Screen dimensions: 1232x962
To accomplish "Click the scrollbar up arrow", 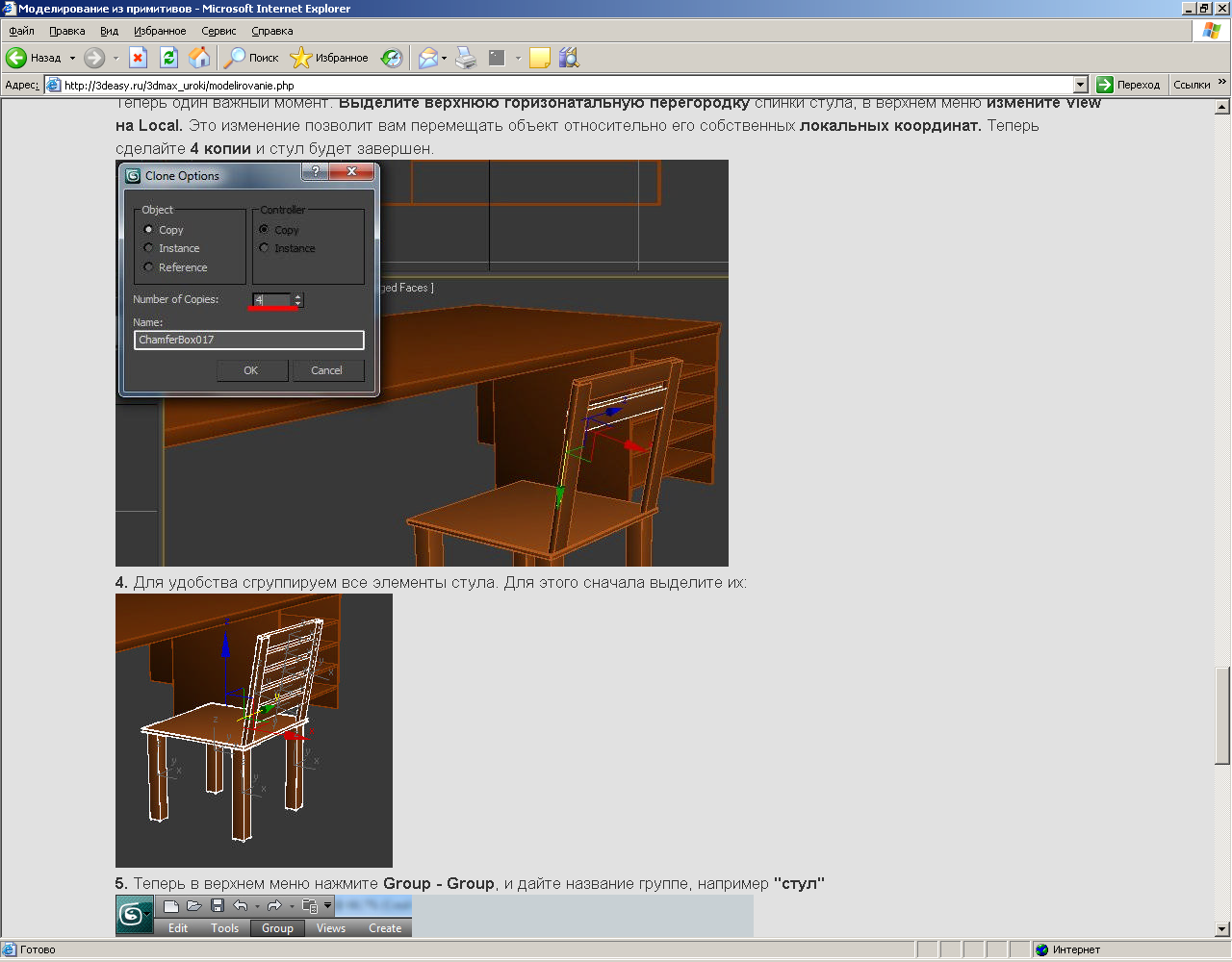I will coord(1222,106).
